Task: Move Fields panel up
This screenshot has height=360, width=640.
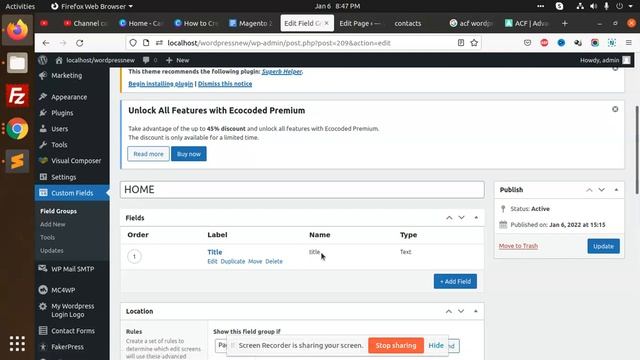Action: (x=449, y=218)
